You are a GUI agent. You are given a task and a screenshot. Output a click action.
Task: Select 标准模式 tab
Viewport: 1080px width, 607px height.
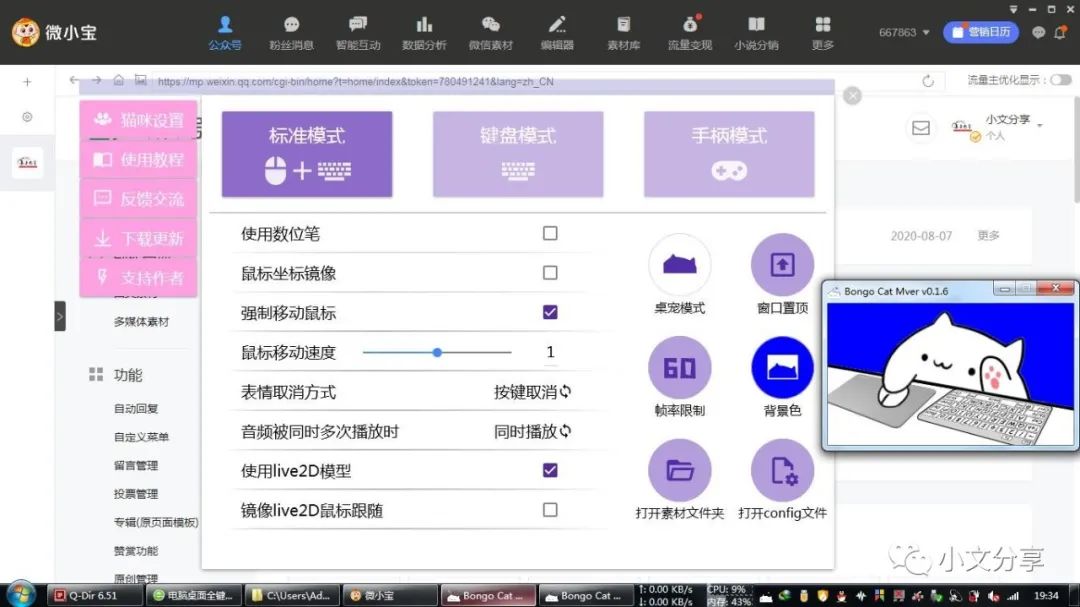[307, 154]
